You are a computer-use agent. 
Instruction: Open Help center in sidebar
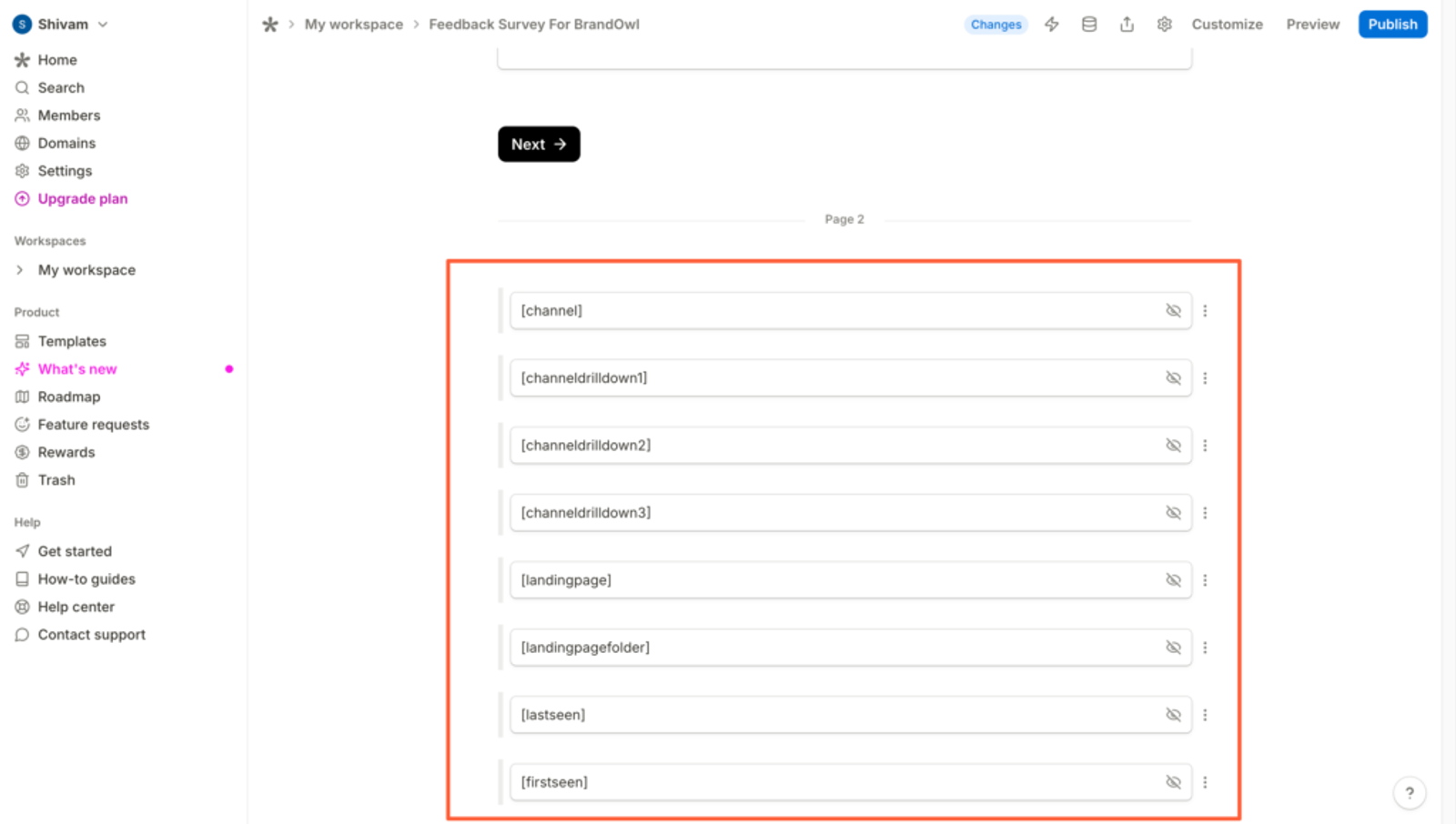click(x=76, y=607)
